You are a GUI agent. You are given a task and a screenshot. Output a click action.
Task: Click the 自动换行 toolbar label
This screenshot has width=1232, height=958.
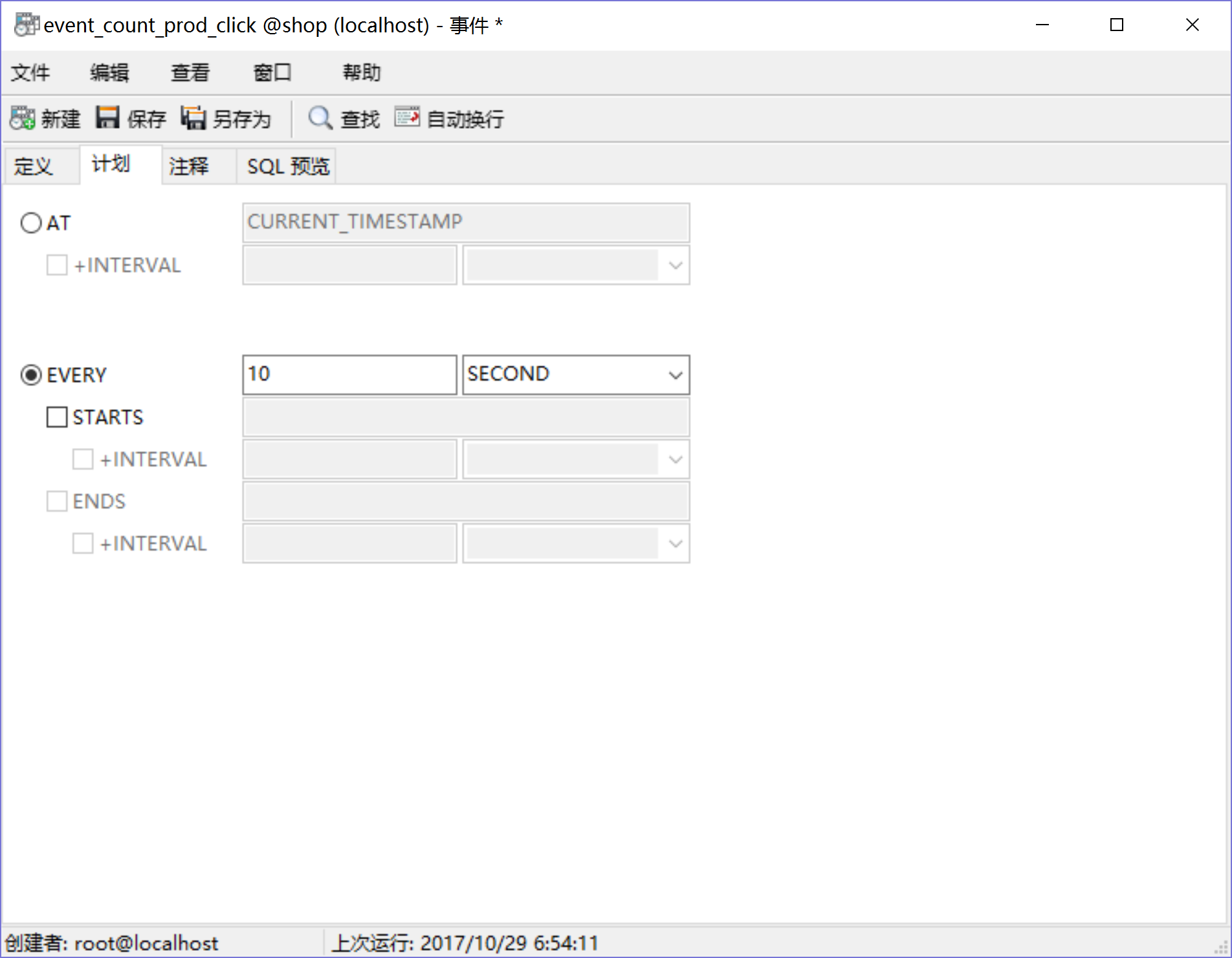click(465, 119)
